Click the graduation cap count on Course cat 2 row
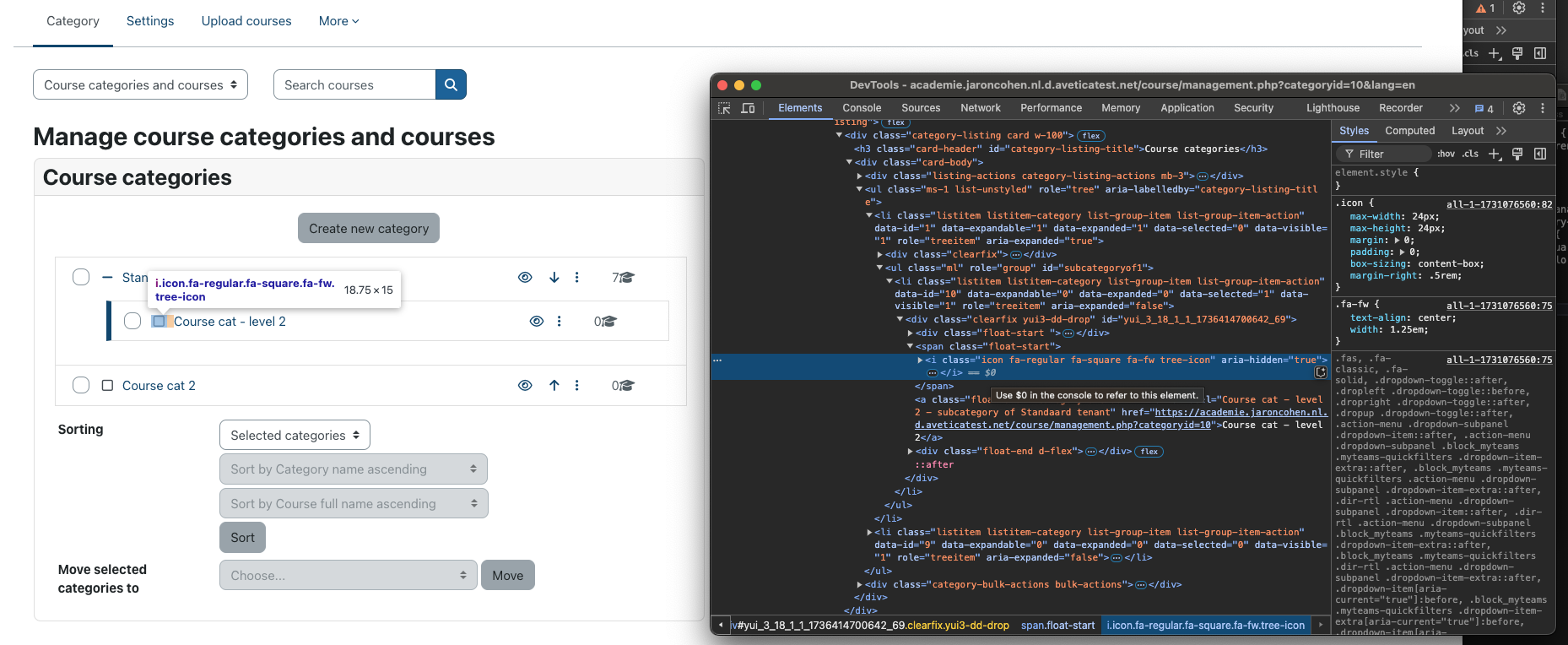The height and width of the screenshot is (645, 1568). tap(624, 385)
